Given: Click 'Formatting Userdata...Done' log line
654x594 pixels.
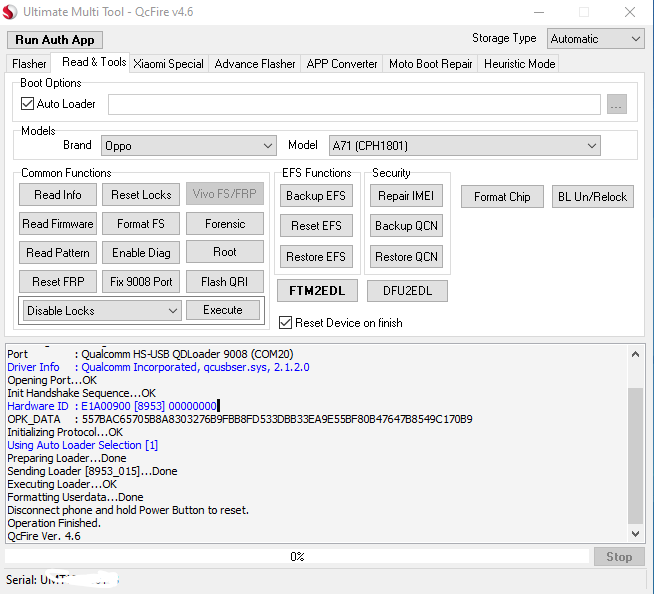Looking at the screenshot, I should [75, 497].
